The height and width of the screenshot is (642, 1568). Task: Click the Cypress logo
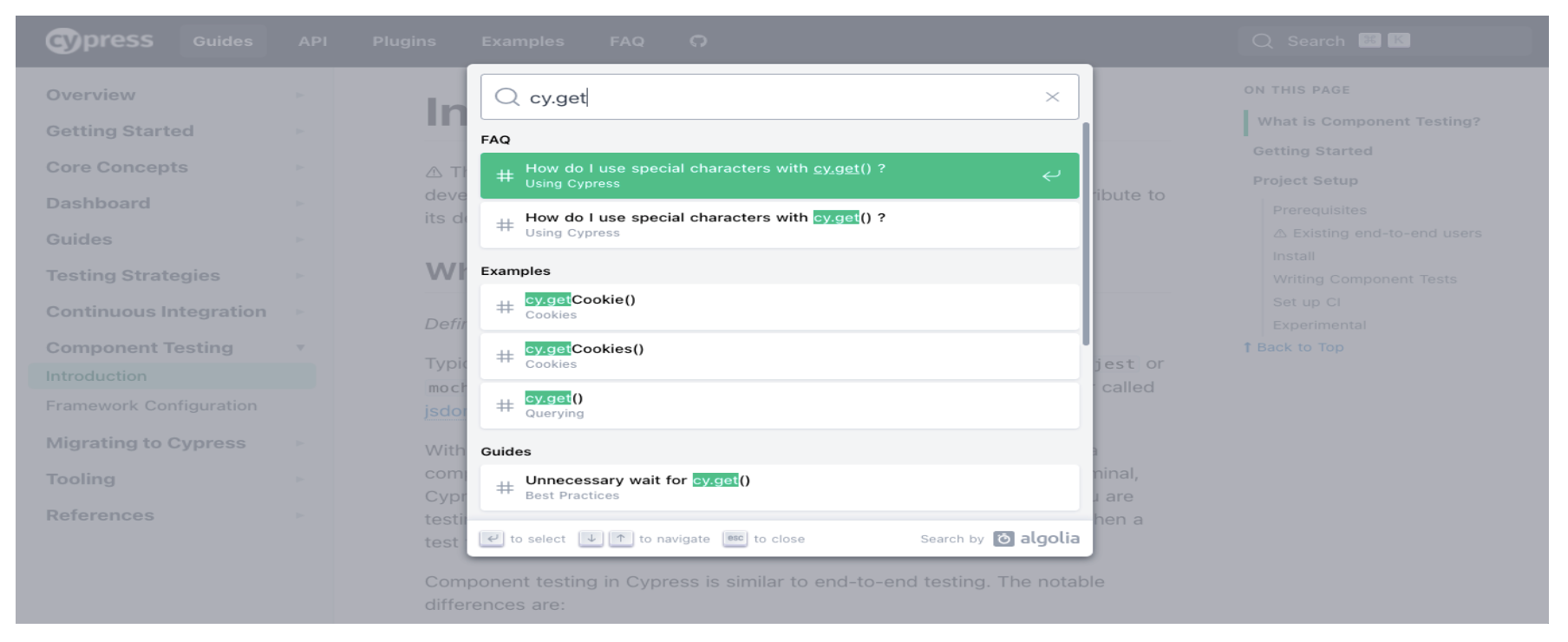[x=100, y=41]
